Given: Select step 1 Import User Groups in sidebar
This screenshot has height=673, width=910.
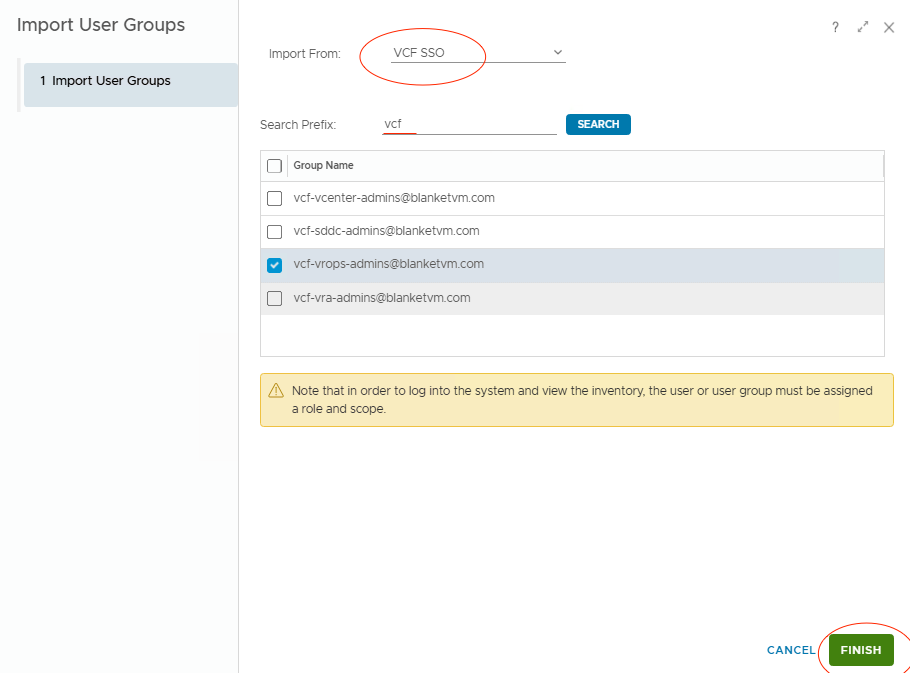Looking at the screenshot, I should pos(130,81).
